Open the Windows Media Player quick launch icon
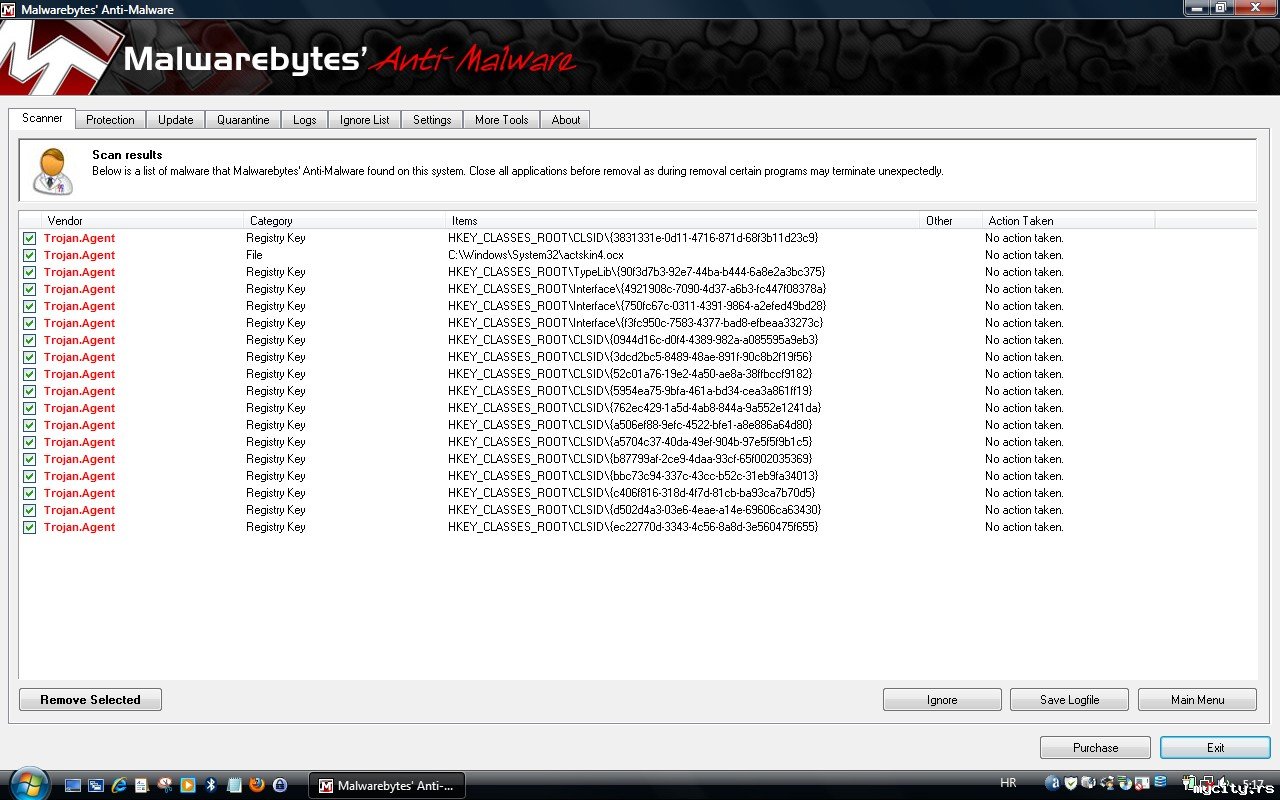1280x800 pixels. [x=187, y=785]
